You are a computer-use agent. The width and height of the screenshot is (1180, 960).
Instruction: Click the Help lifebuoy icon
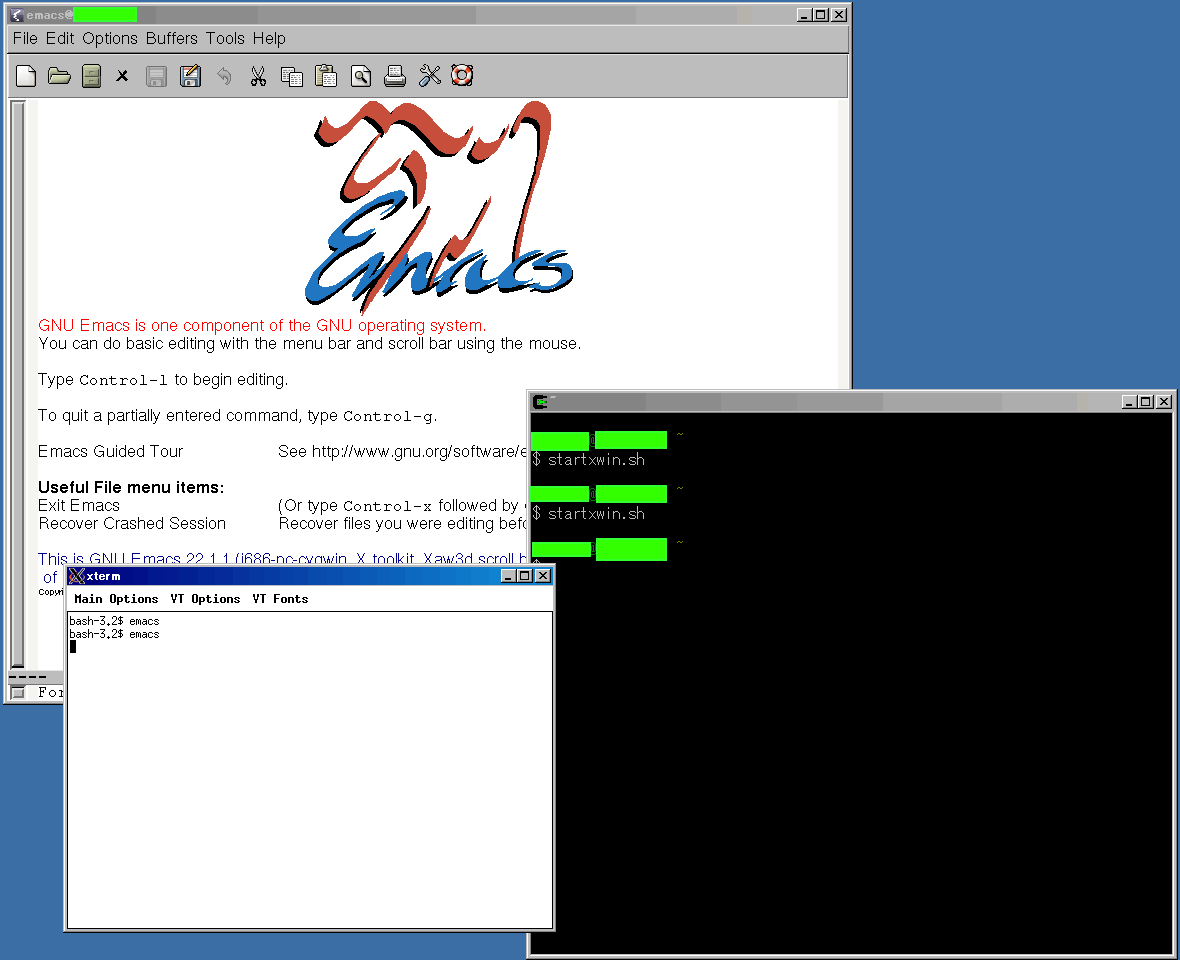(462, 76)
